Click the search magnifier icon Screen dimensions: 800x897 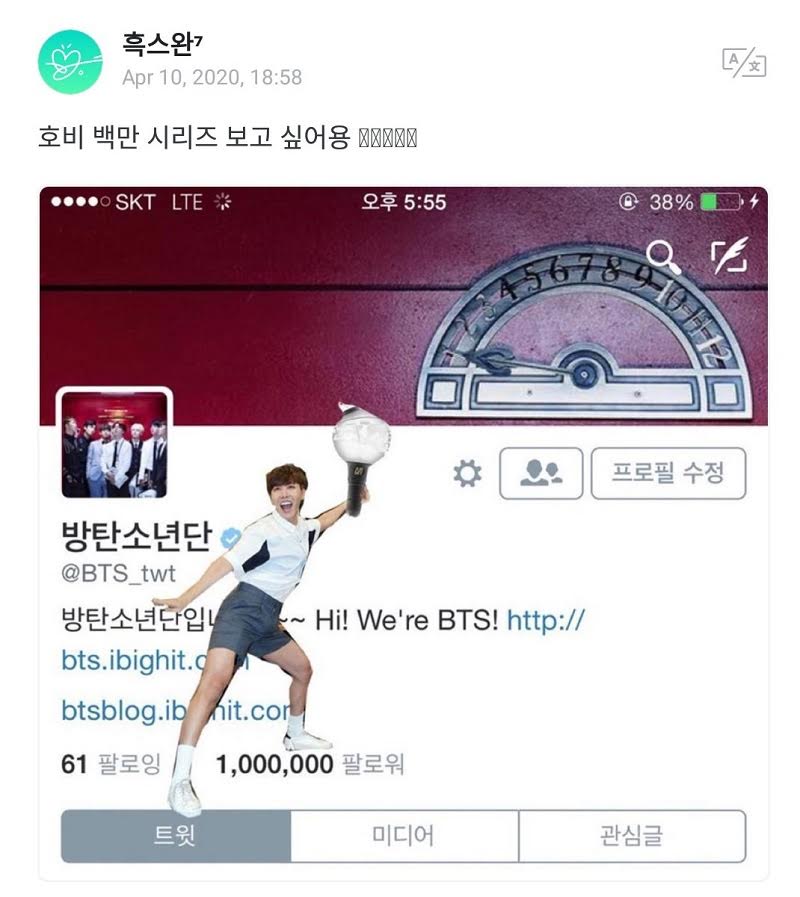pos(664,257)
